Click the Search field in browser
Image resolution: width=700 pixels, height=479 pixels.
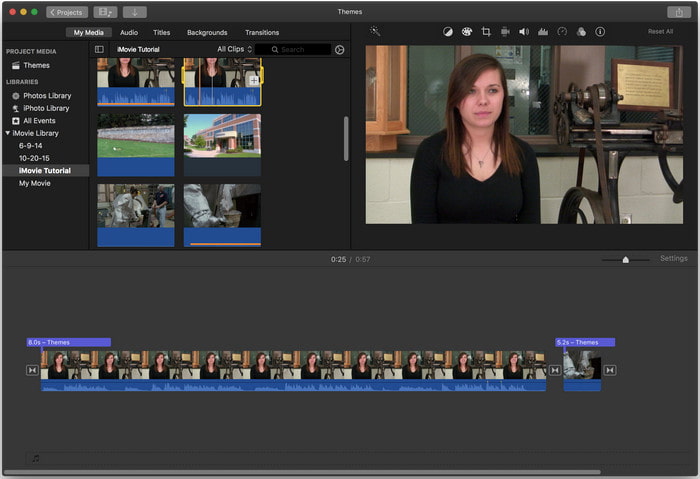293,50
